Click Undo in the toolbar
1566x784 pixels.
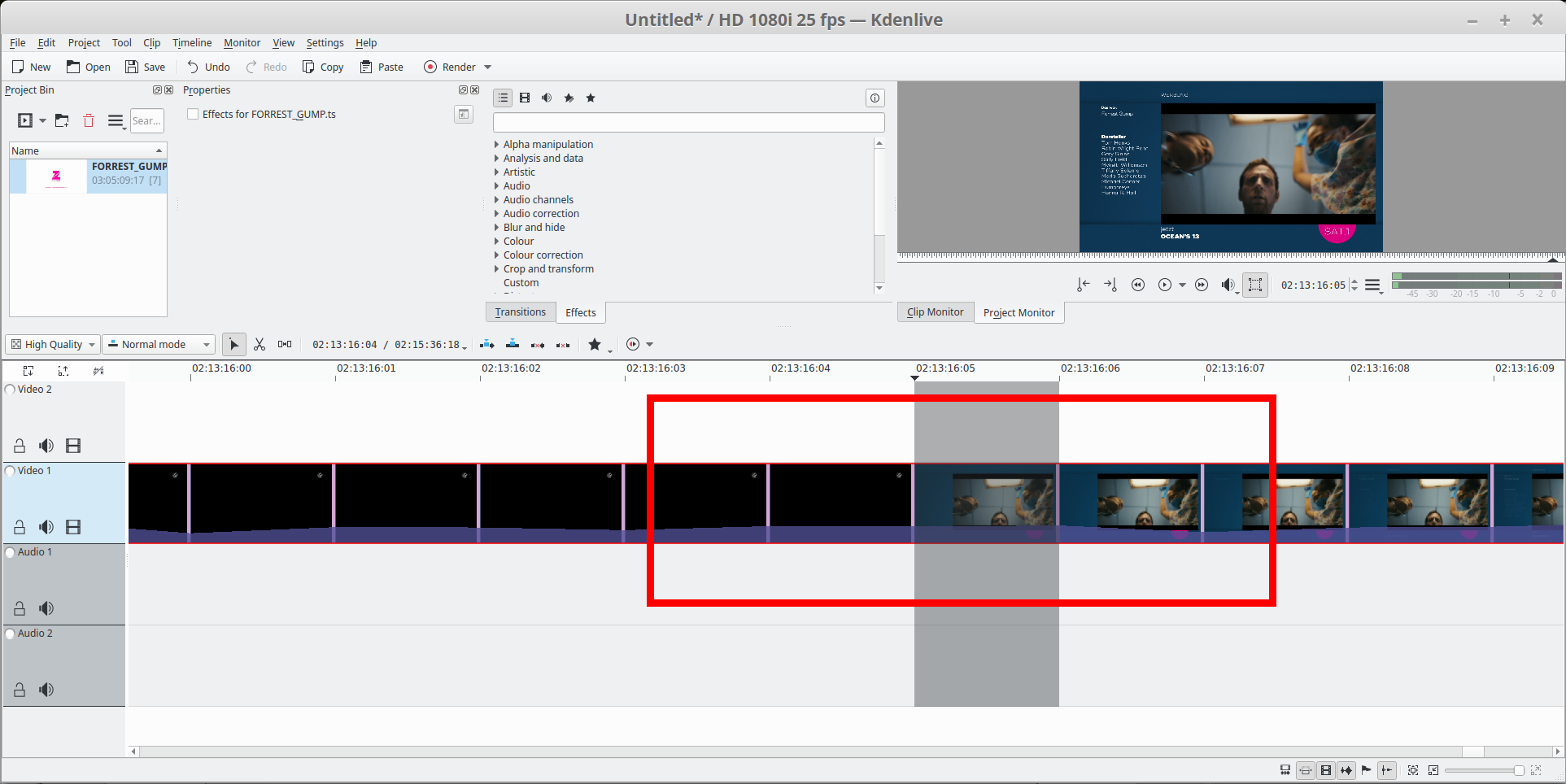208,68
